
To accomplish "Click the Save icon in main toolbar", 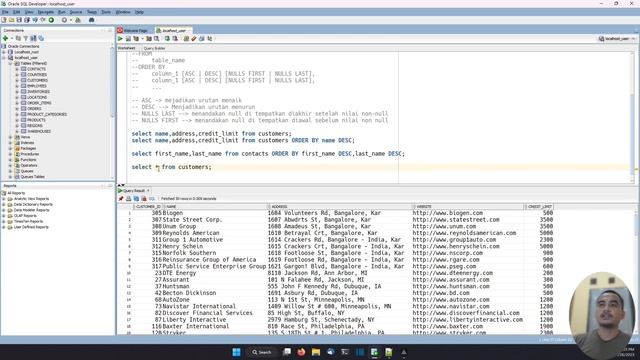I will 19,20.
